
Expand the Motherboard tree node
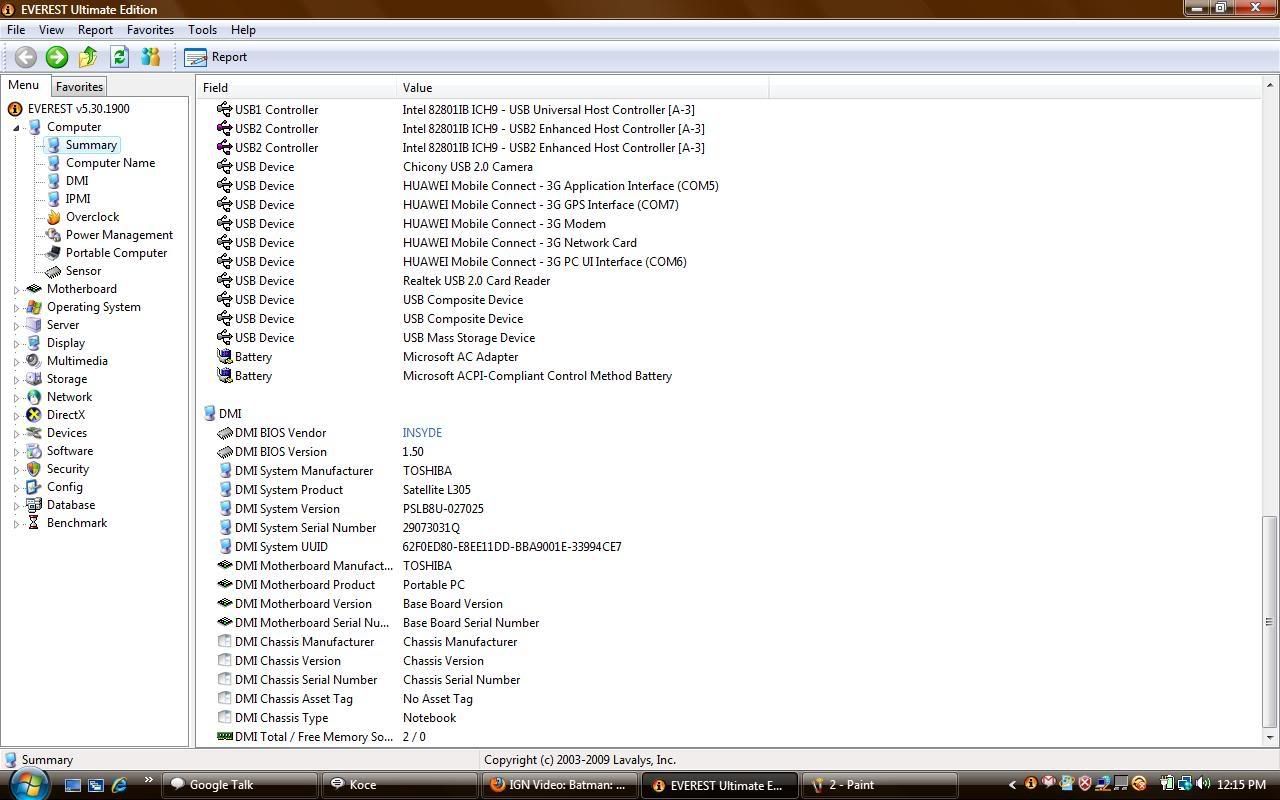pyautogui.click(x=16, y=289)
